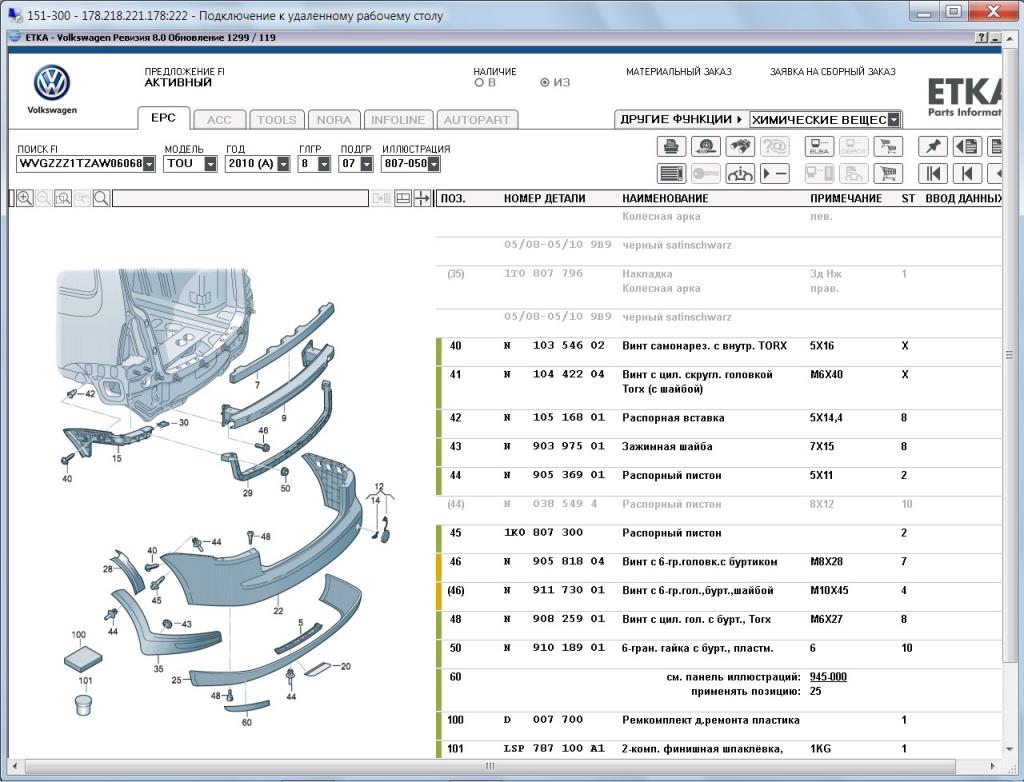
Task: Click the printer icon in the toolbar
Action: click(671, 146)
